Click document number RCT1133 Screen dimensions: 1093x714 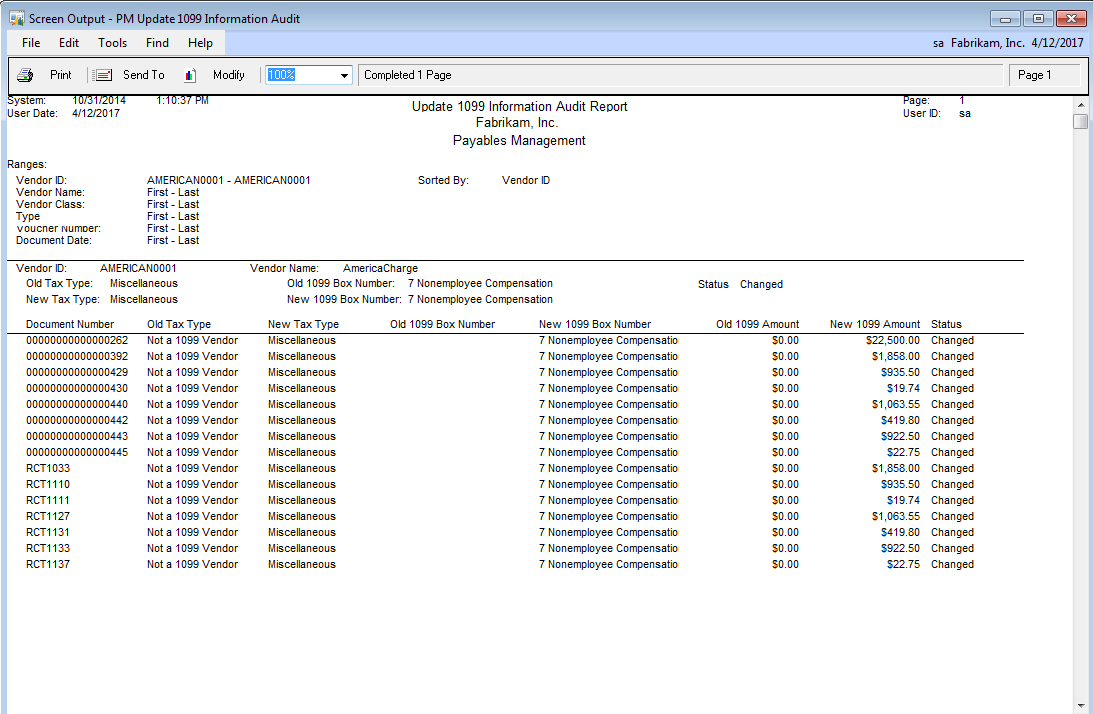(x=48, y=549)
